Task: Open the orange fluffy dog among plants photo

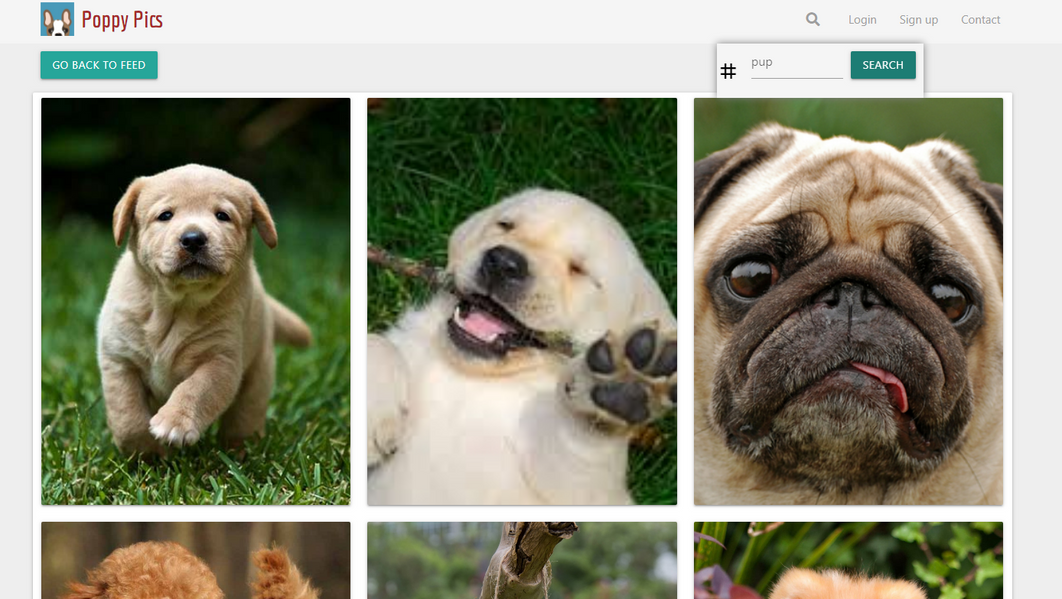Action: click(x=848, y=560)
